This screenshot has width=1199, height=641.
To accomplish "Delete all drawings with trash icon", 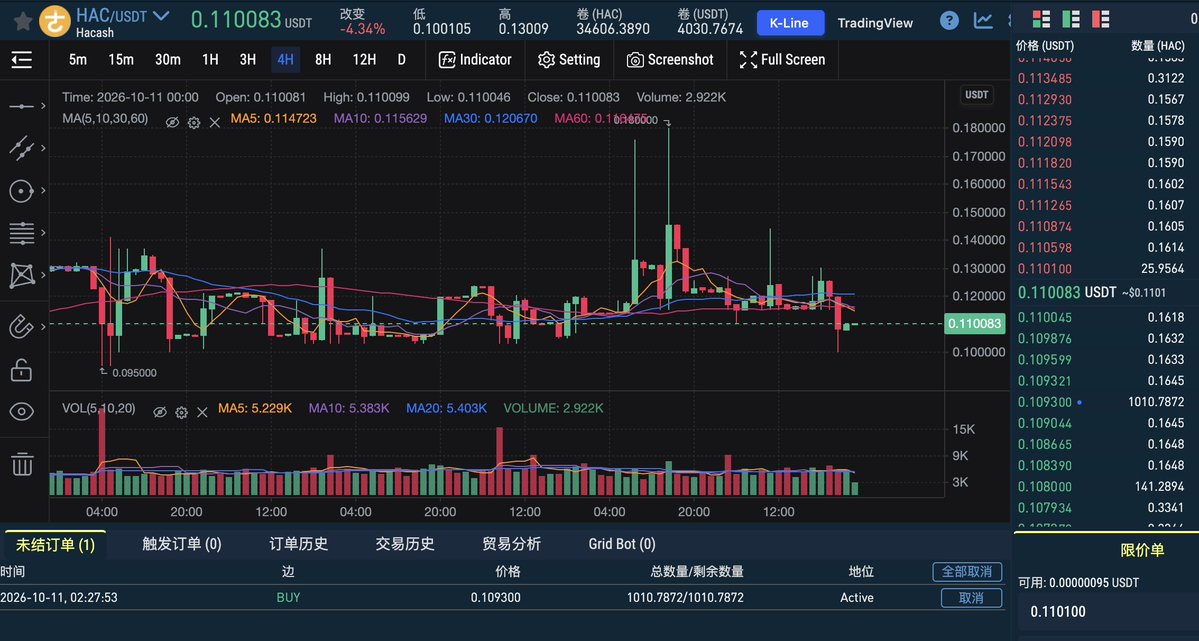I will pyautogui.click(x=21, y=464).
